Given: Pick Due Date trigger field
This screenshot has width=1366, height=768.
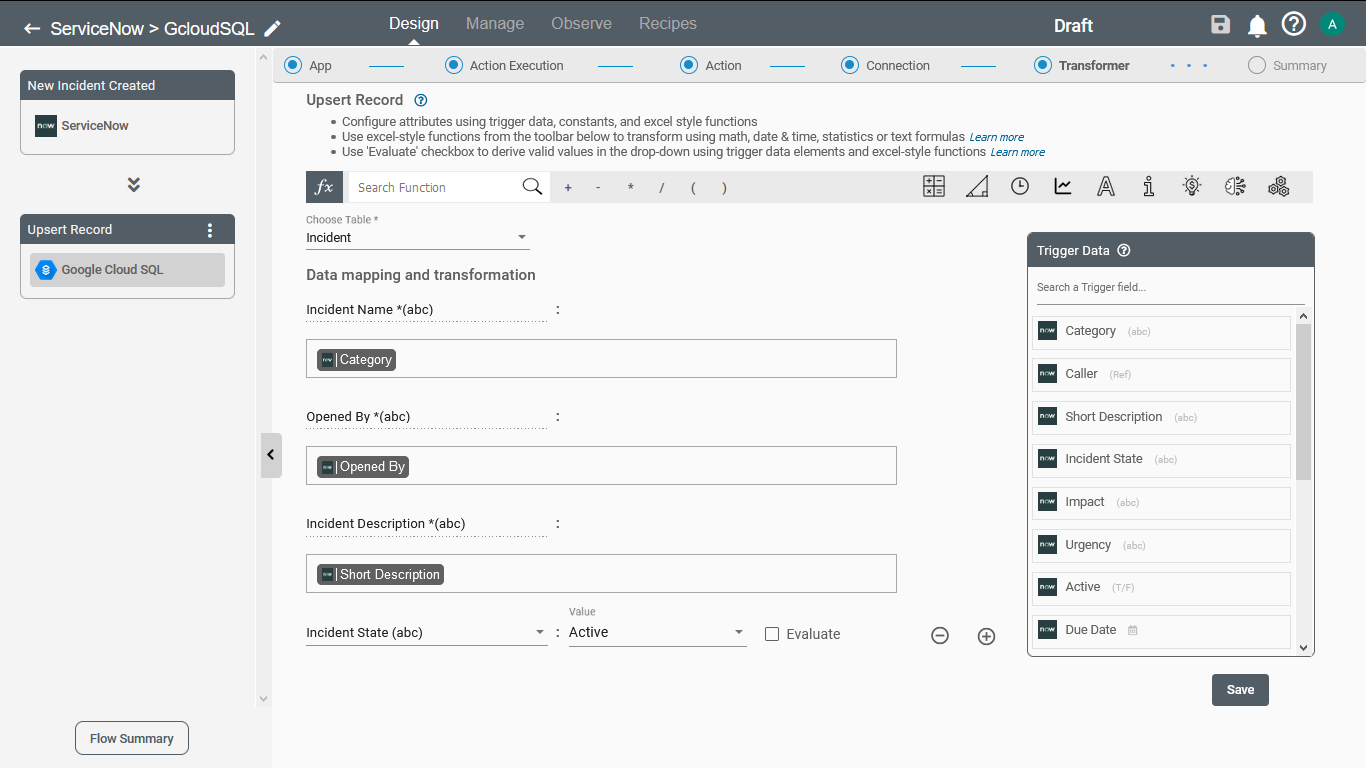Looking at the screenshot, I should coord(1161,630).
